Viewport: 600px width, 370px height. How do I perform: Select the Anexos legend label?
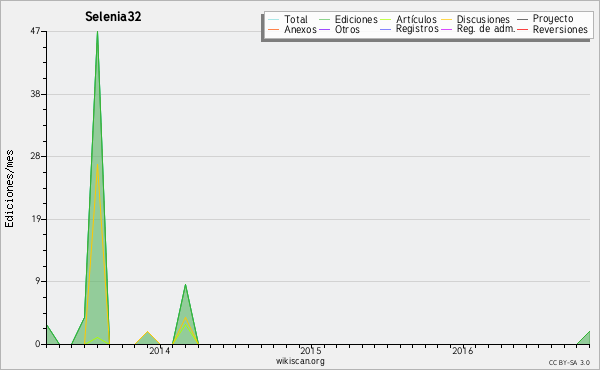click(x=300, y=29)
